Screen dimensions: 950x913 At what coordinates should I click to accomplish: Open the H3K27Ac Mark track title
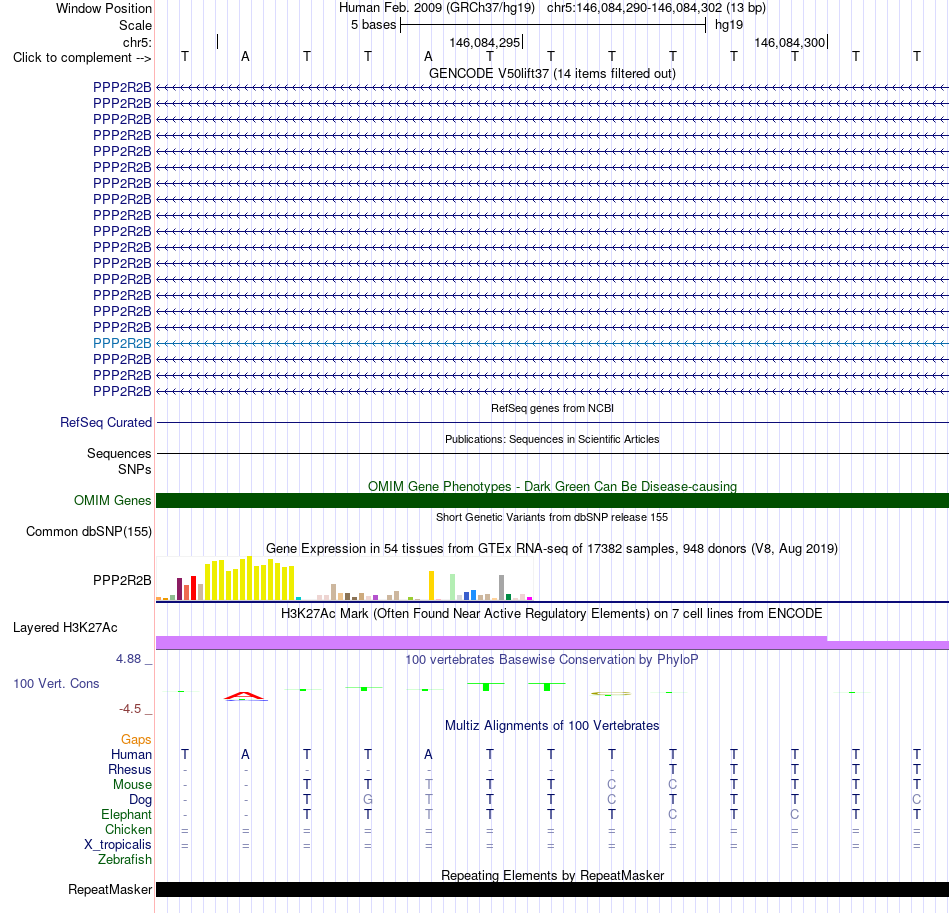552,614
